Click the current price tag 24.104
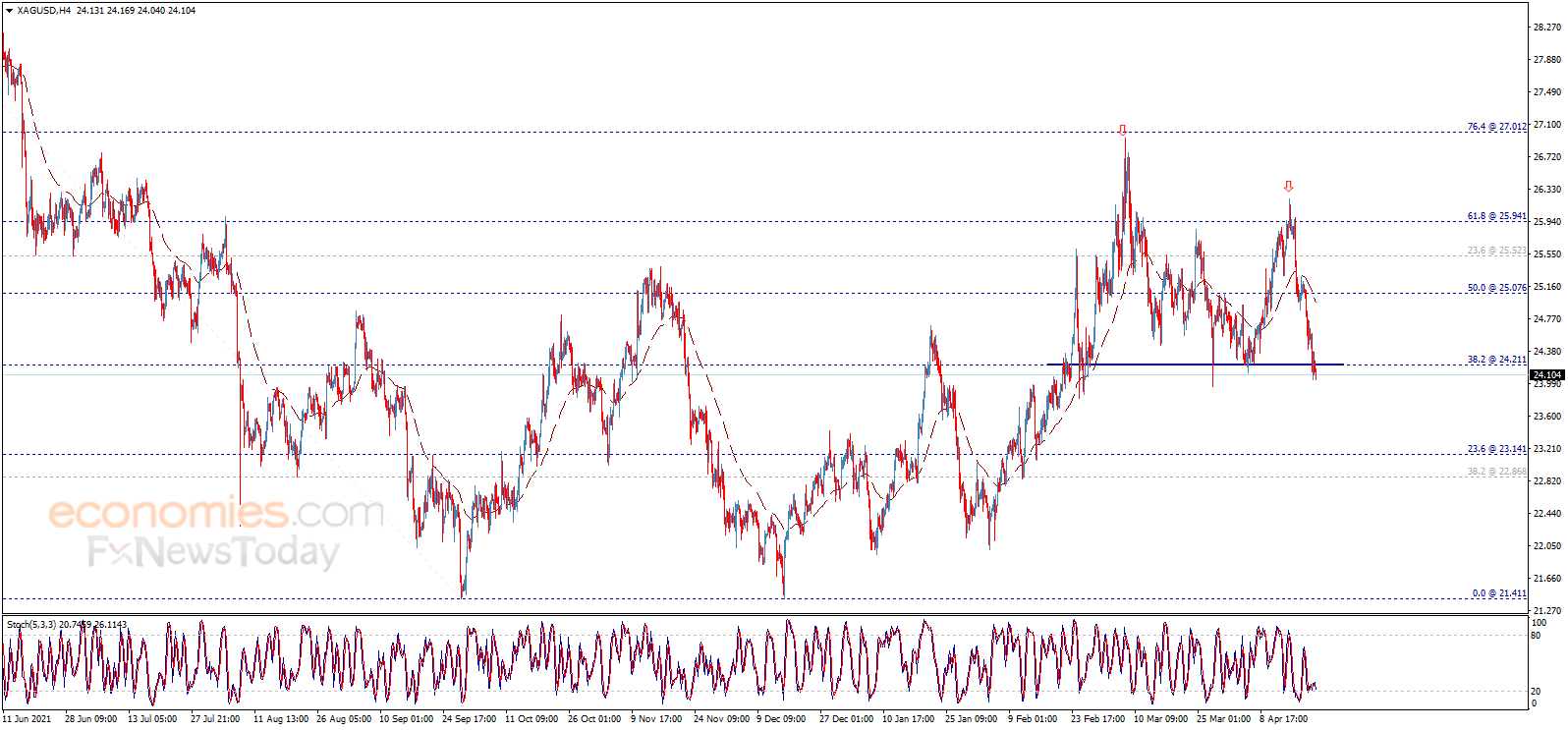Viewport: 1568px width, 730px height. [1546, 375]
